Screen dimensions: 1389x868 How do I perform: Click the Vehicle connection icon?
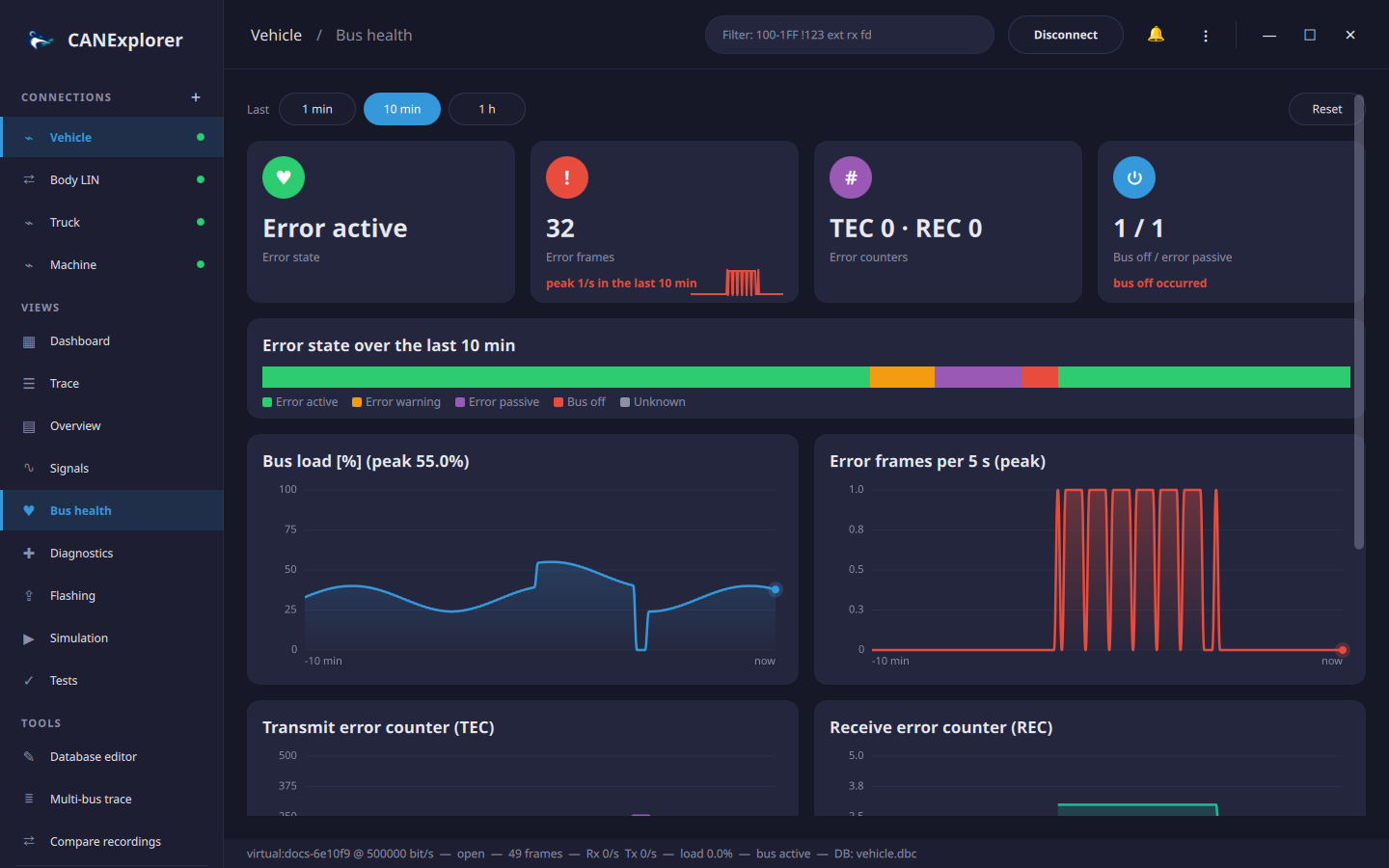(x=29, y=138)
